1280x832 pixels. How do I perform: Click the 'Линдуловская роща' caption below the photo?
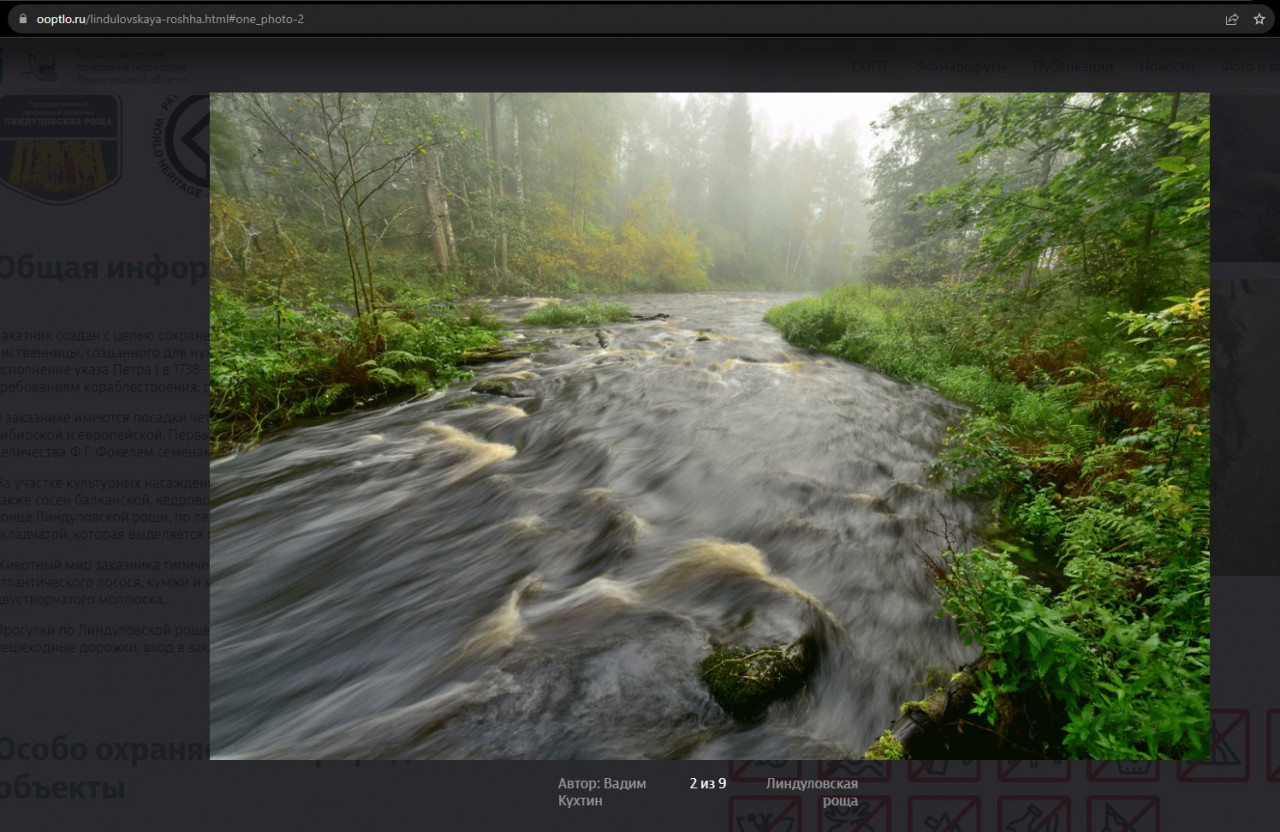tap(812, 792)
